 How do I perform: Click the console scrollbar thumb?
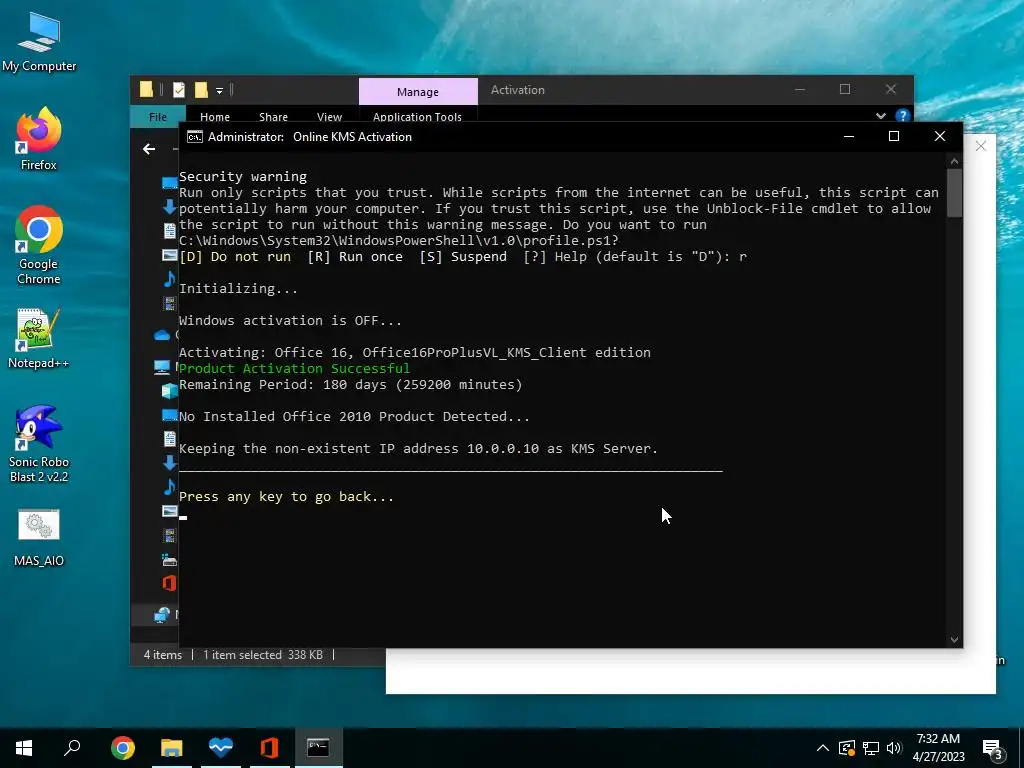pos(954,193)
